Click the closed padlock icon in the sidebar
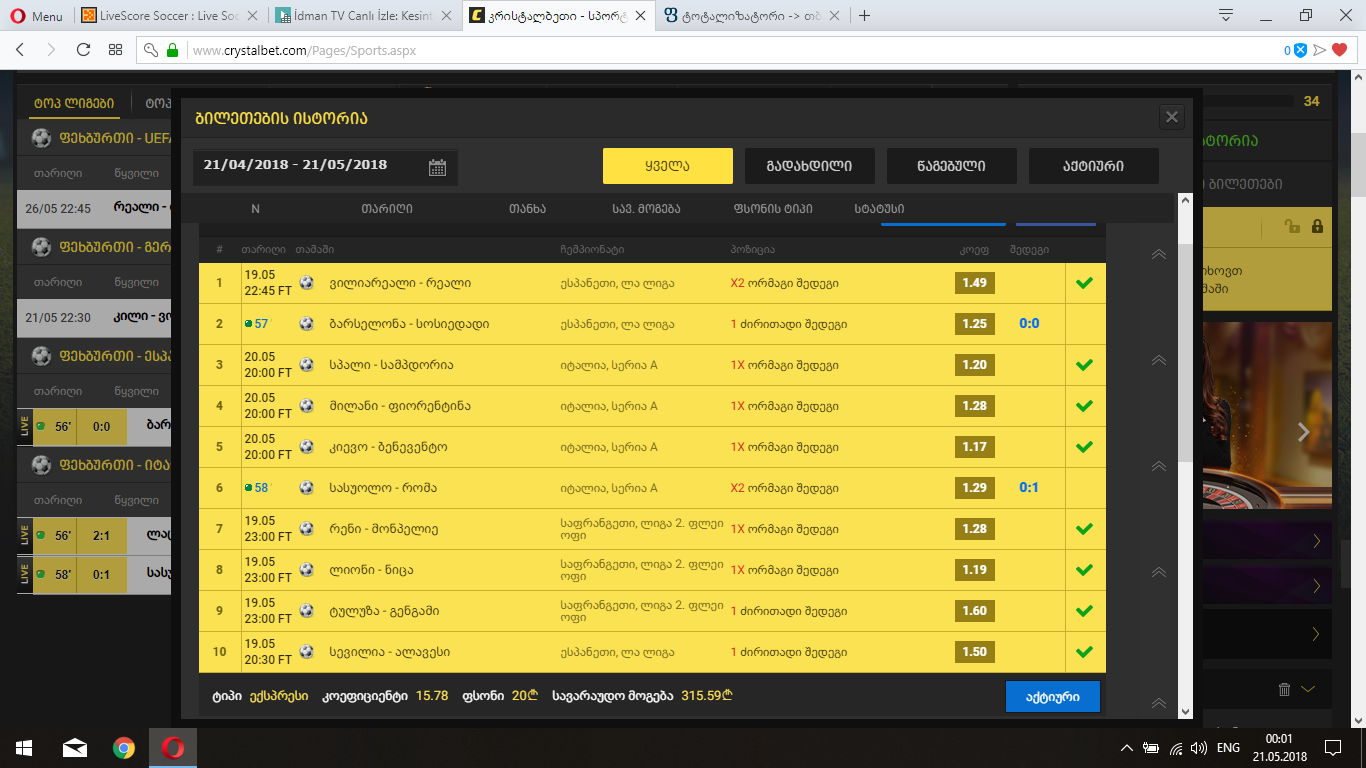 tap(1317, 227)
